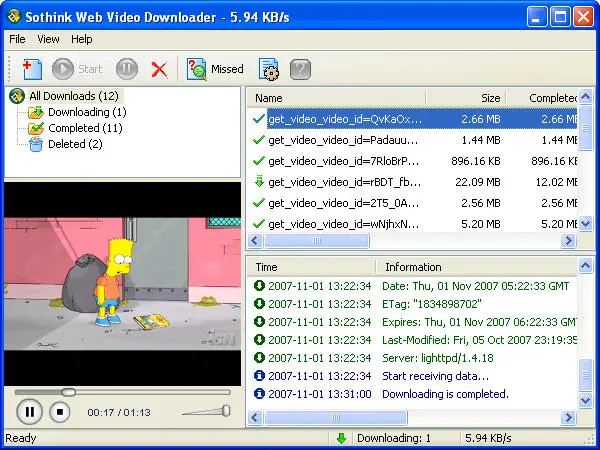Pause the video preview playback
Screen dimensions: 600x450
(x=29, y=411)
